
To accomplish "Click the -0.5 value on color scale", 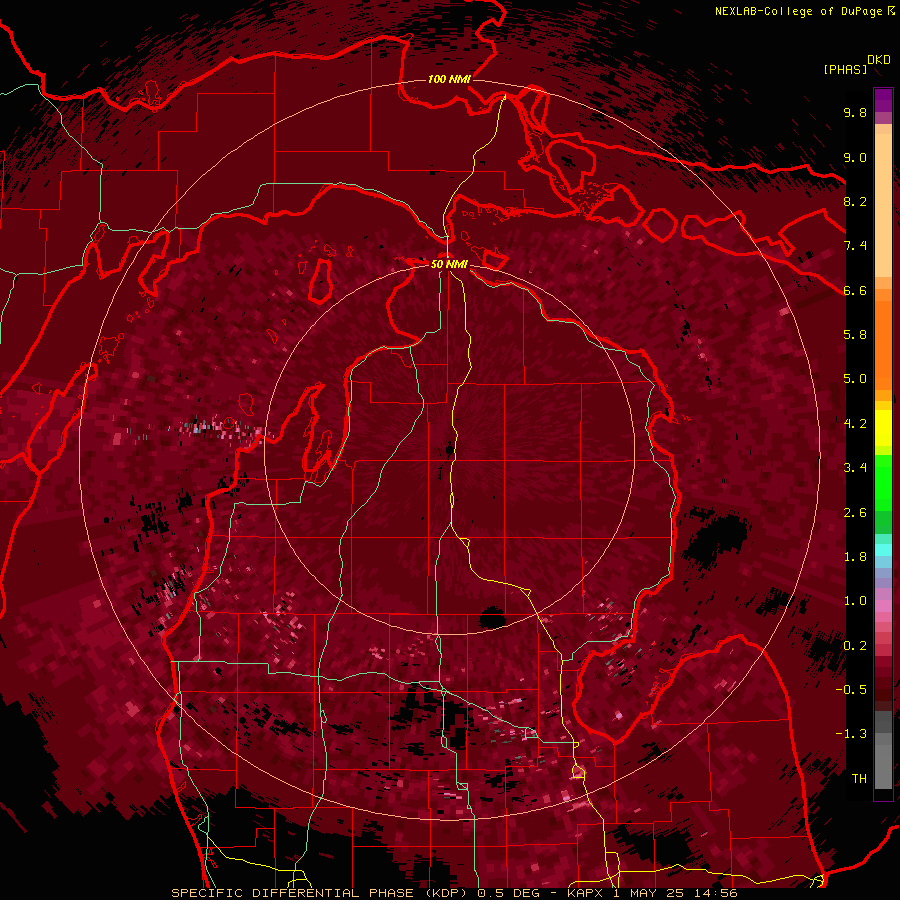I will point(851,690).
